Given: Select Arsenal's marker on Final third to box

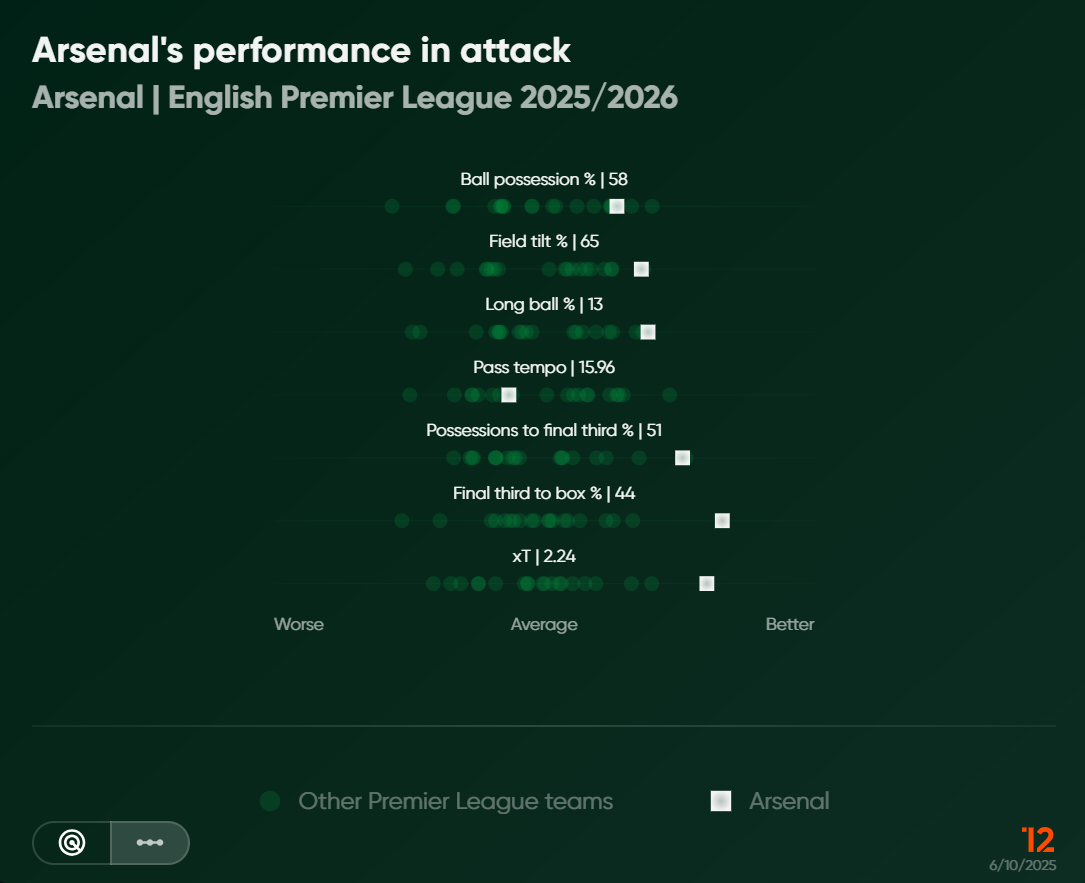Looking at the screenshot, I should [722, 521].
